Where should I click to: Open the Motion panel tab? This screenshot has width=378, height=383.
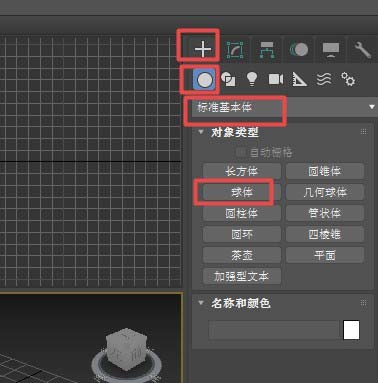pos(299,50)
